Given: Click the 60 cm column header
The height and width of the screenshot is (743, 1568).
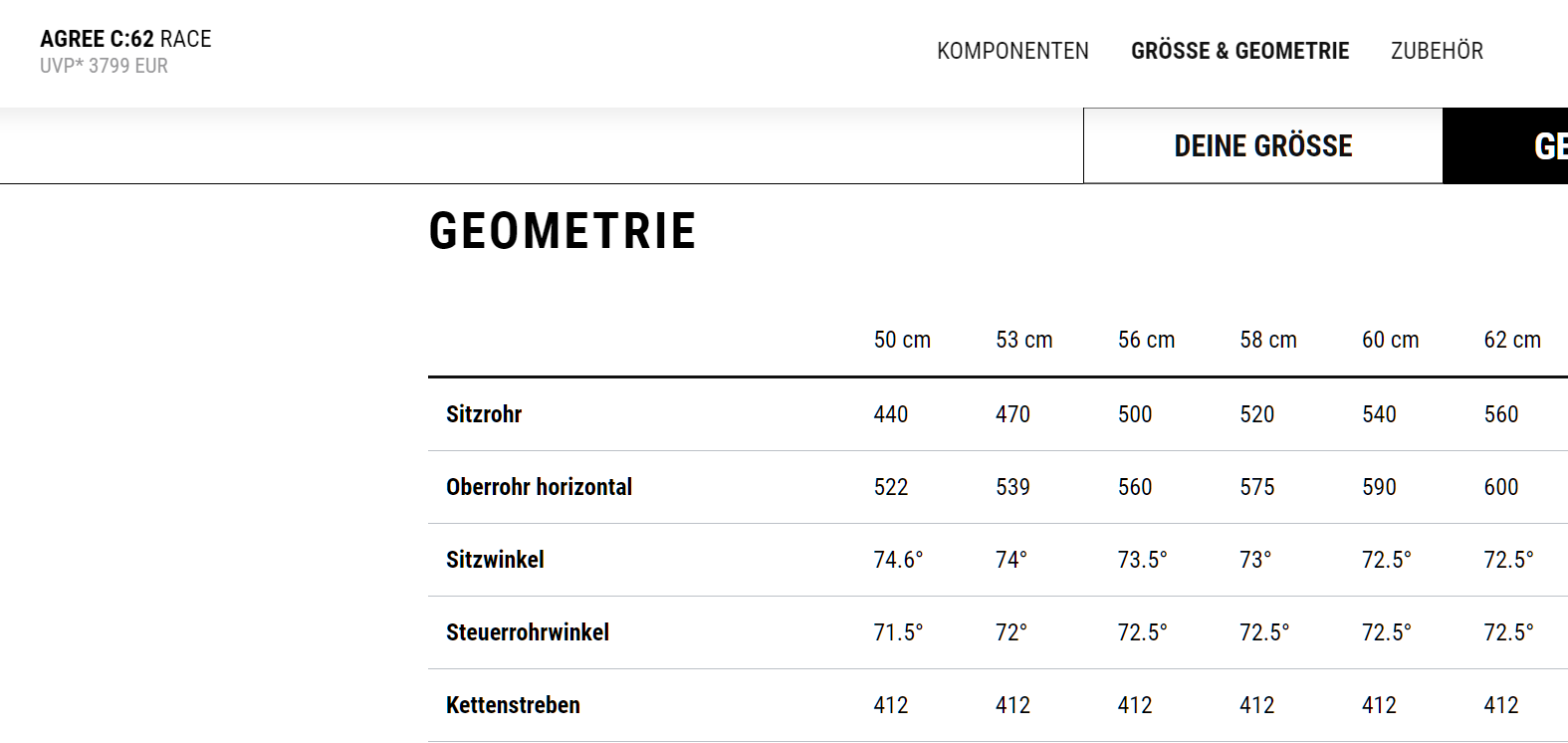Looking at the screenshot, I should pos(1390,340).
